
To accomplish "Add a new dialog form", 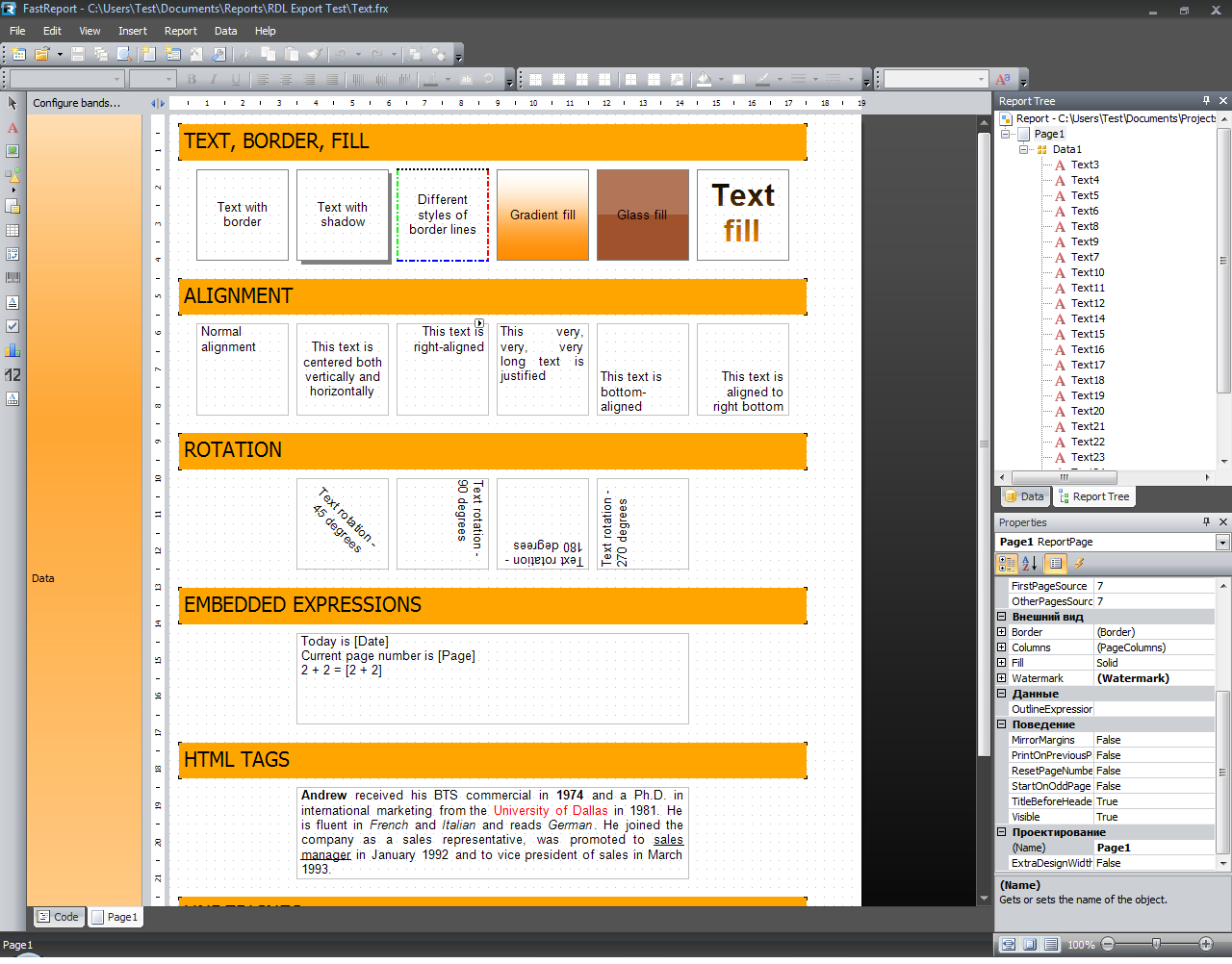I will point(173,54).
